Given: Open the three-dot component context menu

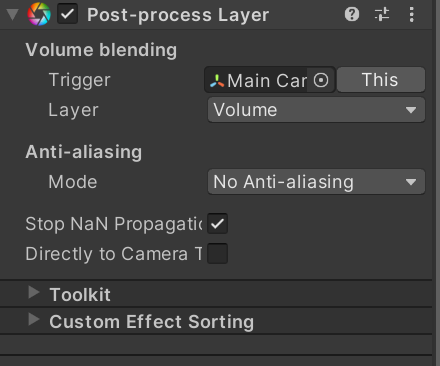Looking at the screenshot, I should (x=412, y=14).
